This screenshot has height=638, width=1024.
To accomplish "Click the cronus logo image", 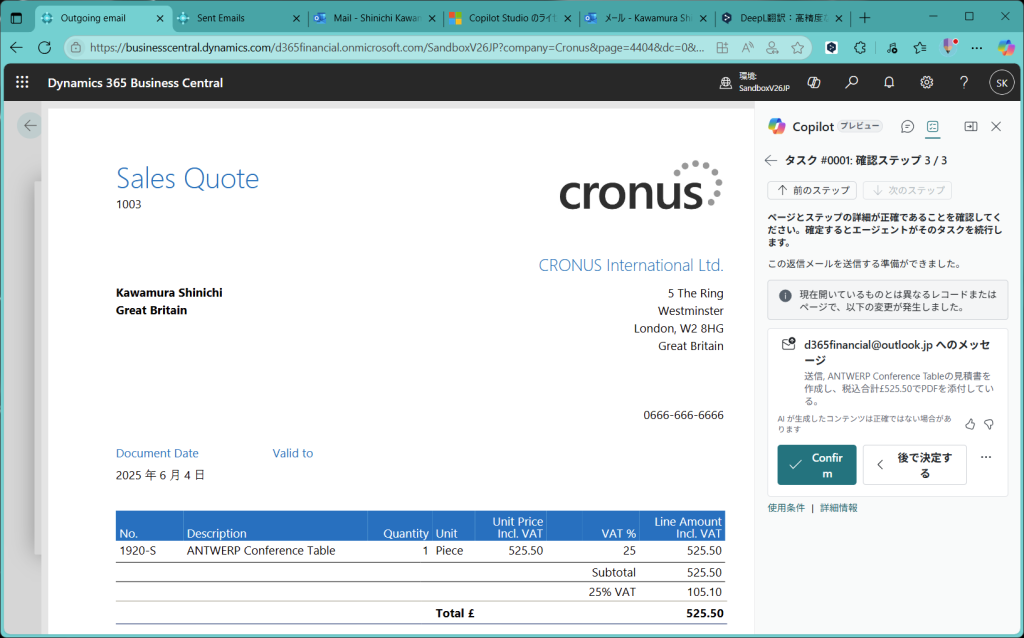I will (x=641, y=187).
